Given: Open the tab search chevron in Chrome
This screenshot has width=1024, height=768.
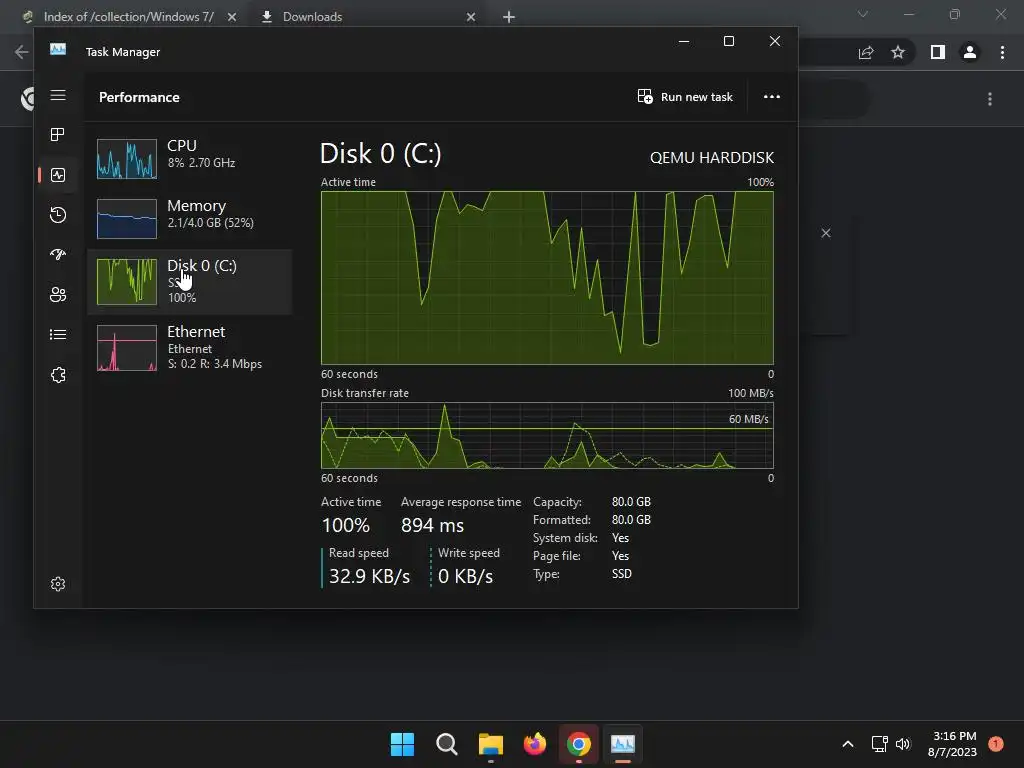Looking at the screenshot, I should tap(863, 14).
